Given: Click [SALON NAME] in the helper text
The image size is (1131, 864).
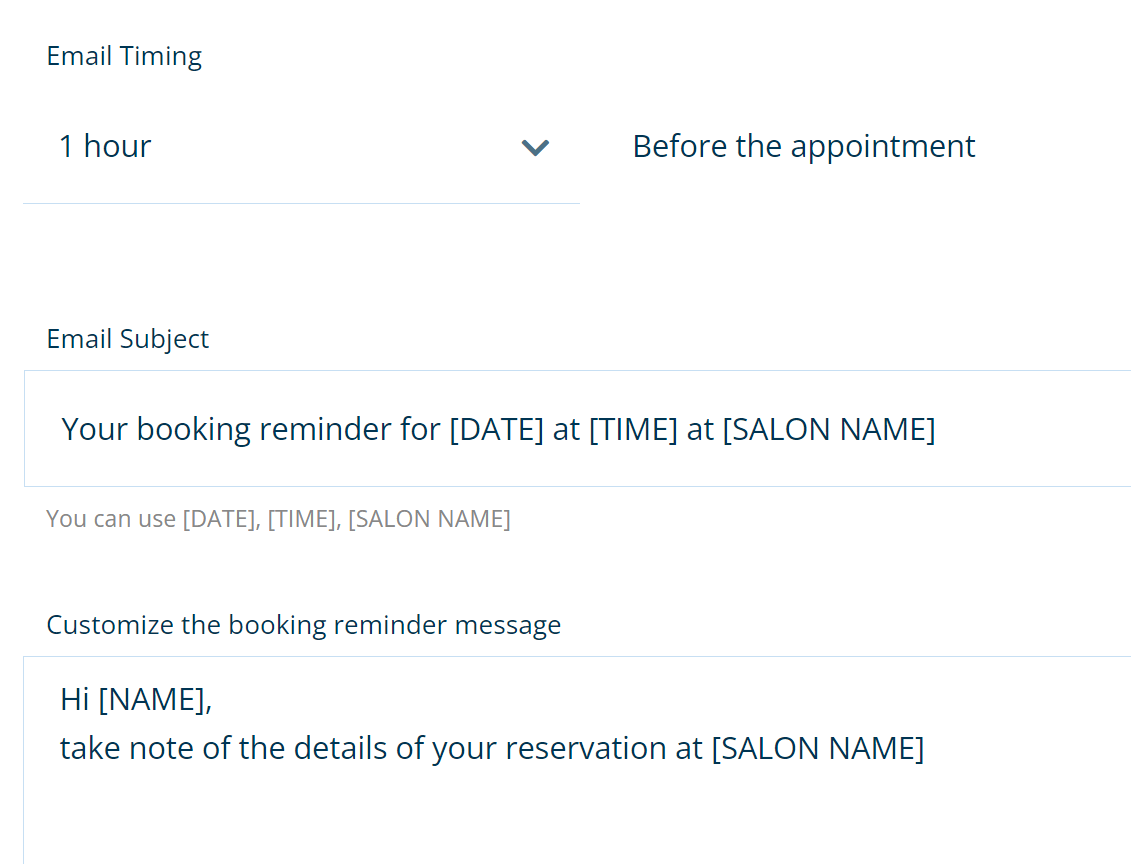Looking at the screenshot, I should pos(428,519).
